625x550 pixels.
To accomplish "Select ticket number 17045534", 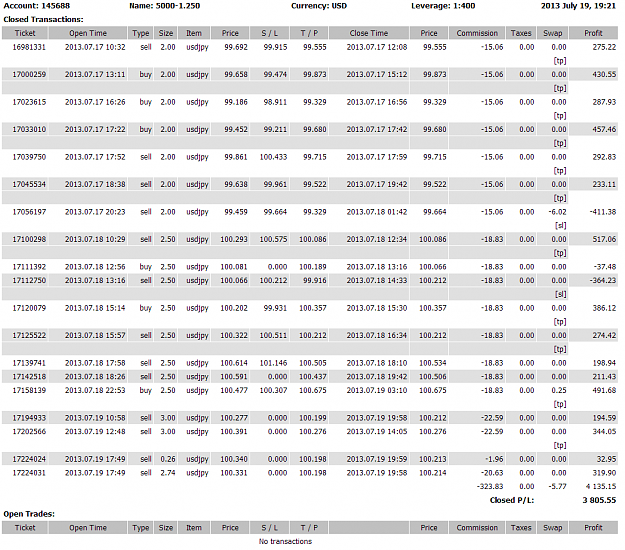I will point(29,185).
